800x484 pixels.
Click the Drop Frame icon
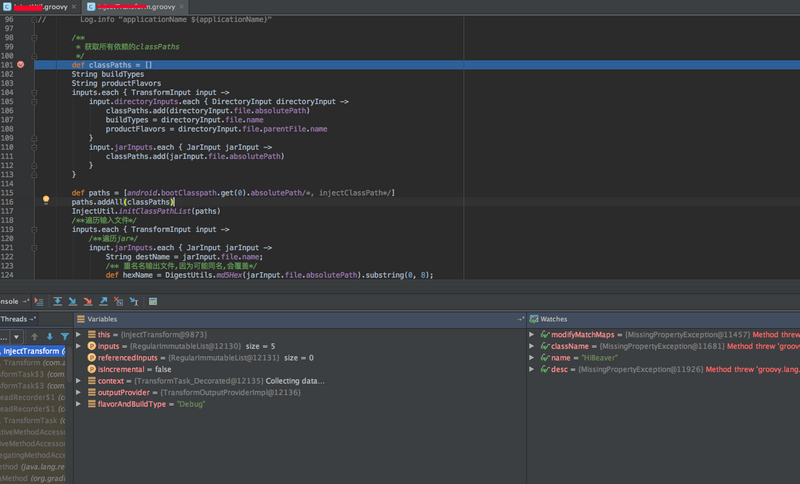pyautogui.click(x=118, y=301)
